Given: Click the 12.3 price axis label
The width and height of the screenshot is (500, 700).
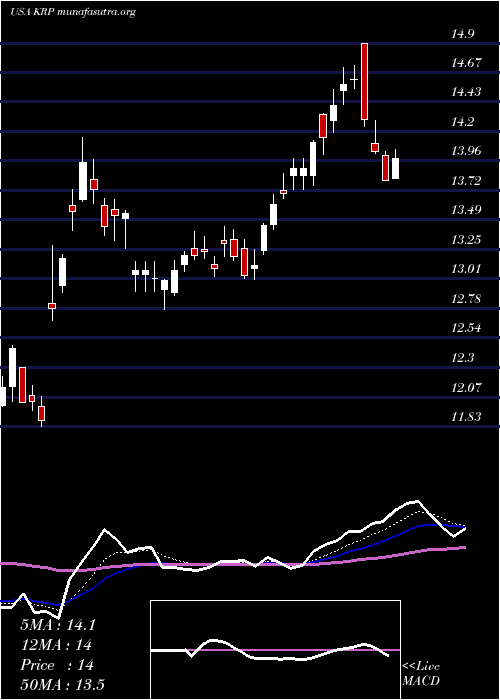Looking at the screenshot, I should tap(464, 358).
